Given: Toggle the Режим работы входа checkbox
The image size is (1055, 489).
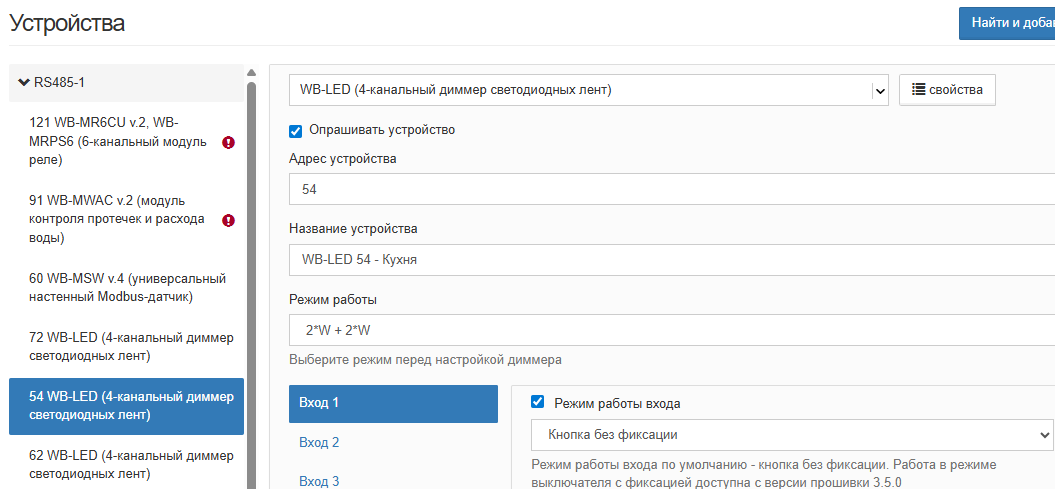Looking at the screenshot, I should [x=538, y=403].
